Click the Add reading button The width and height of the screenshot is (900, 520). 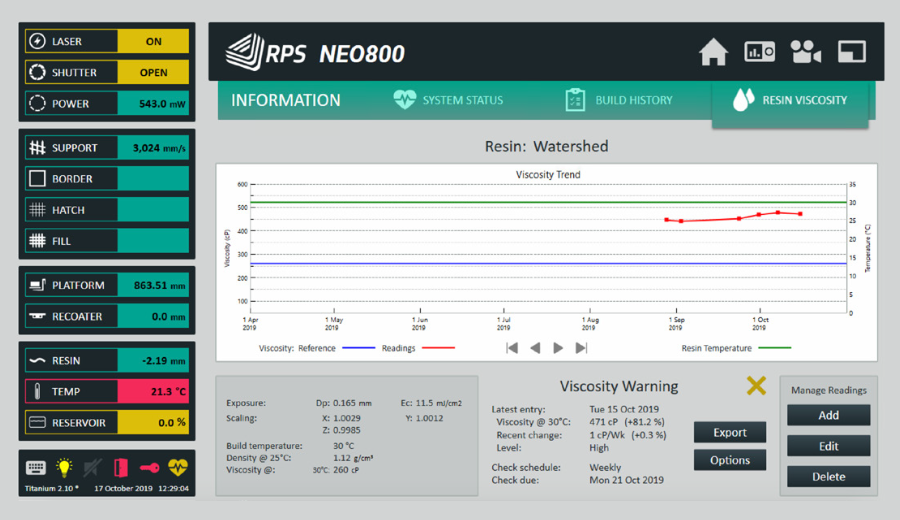tap(828, 415)
